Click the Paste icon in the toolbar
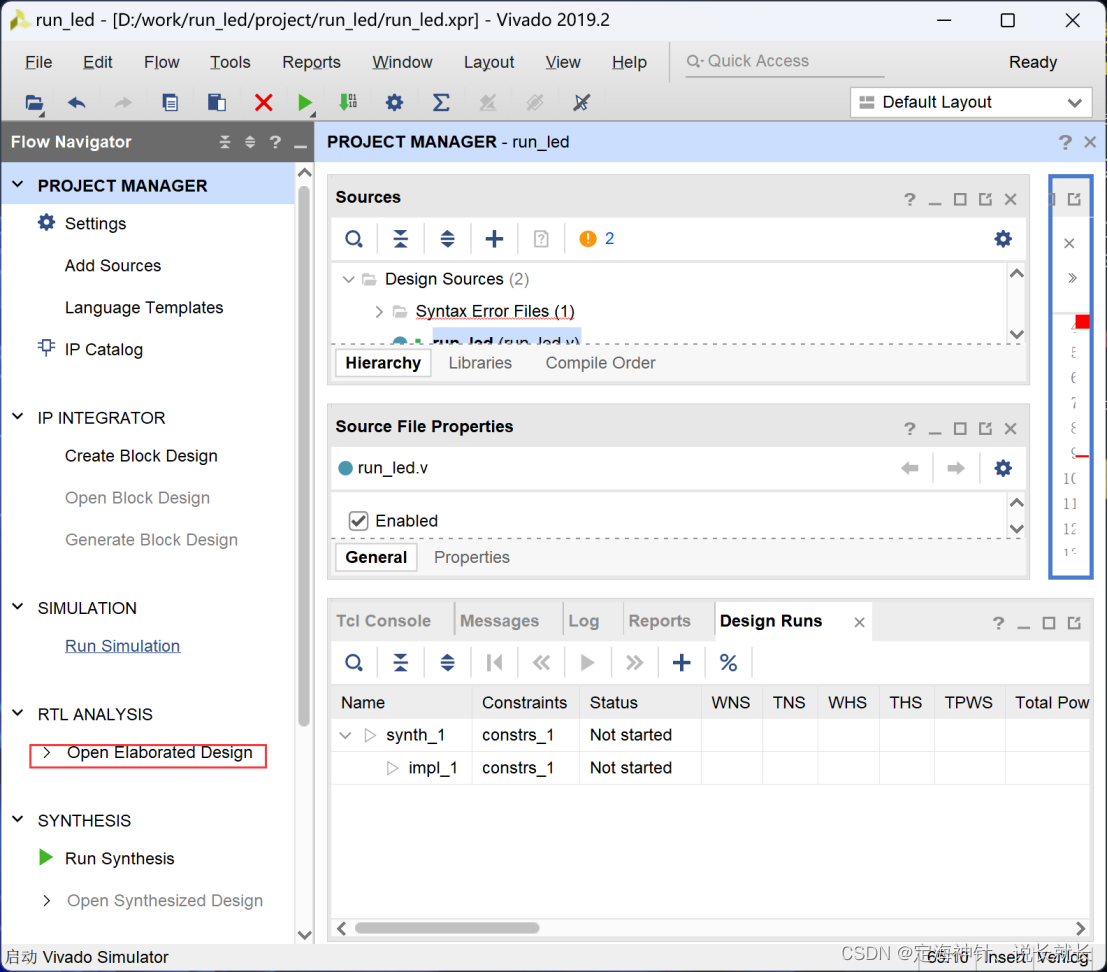Screen dimensions: 1108x972 pyautogui.click(x=217, y=103)
